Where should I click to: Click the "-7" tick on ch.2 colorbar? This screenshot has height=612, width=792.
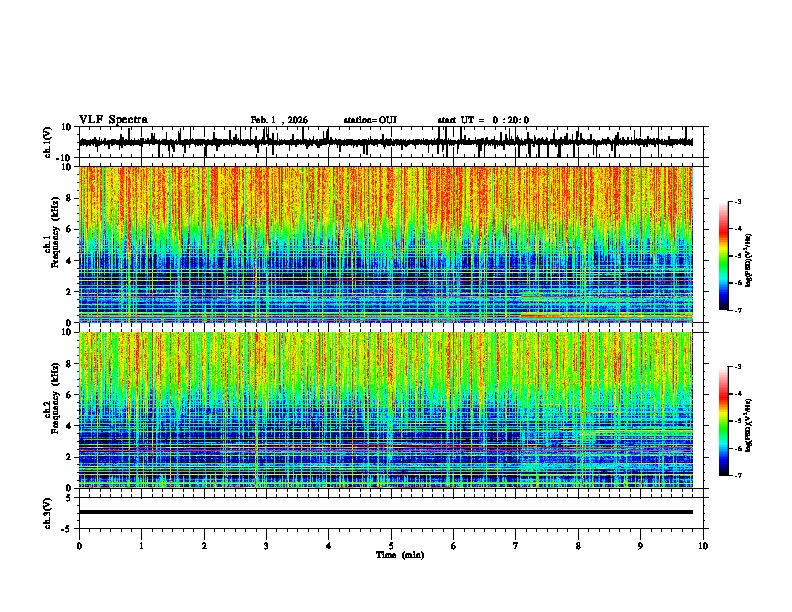(x=737, y=475)
